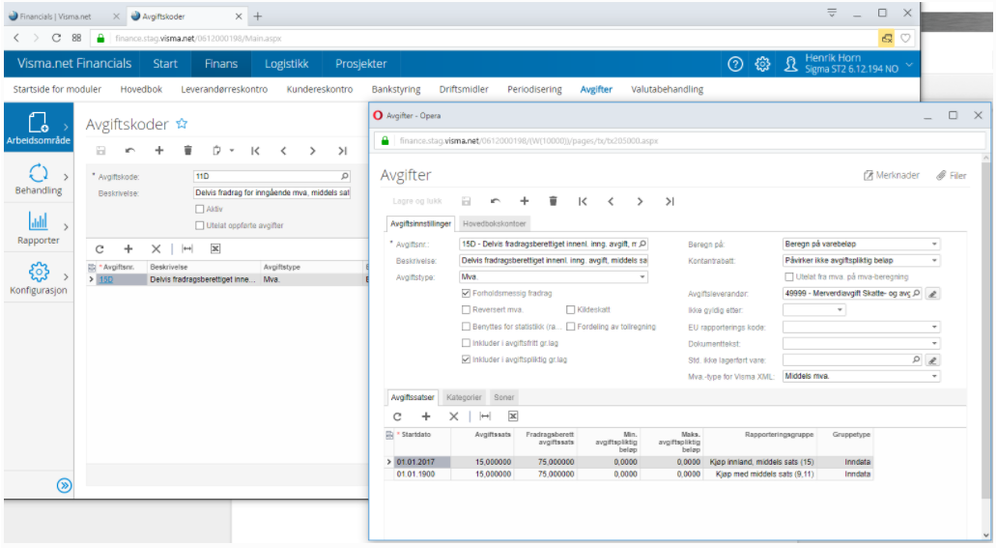998x548 pixels.
Task: Open Rapporter in left sidebar
Action: tap(38, 230)
